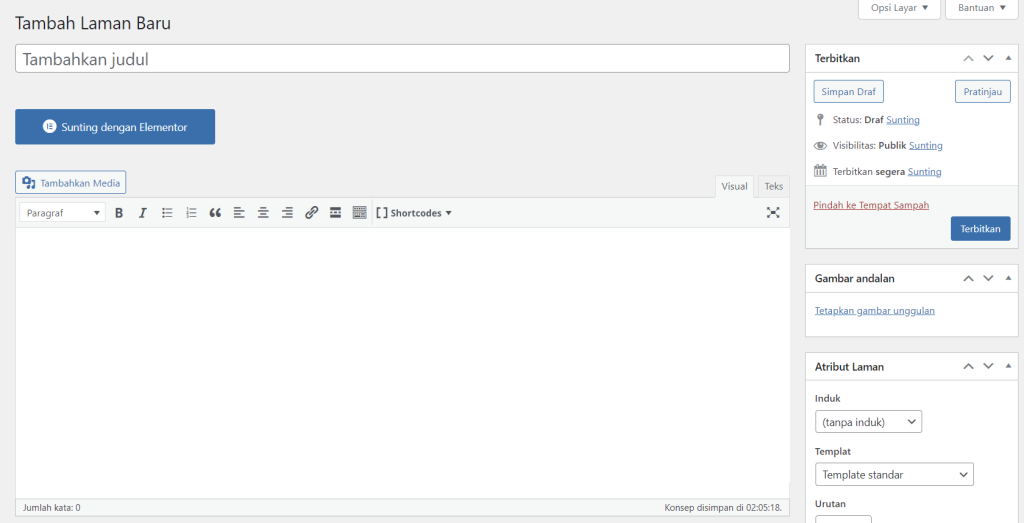Click the Tambahkan judul title field
This screenshot has height=523, width=1024.
tap(402, 59)
